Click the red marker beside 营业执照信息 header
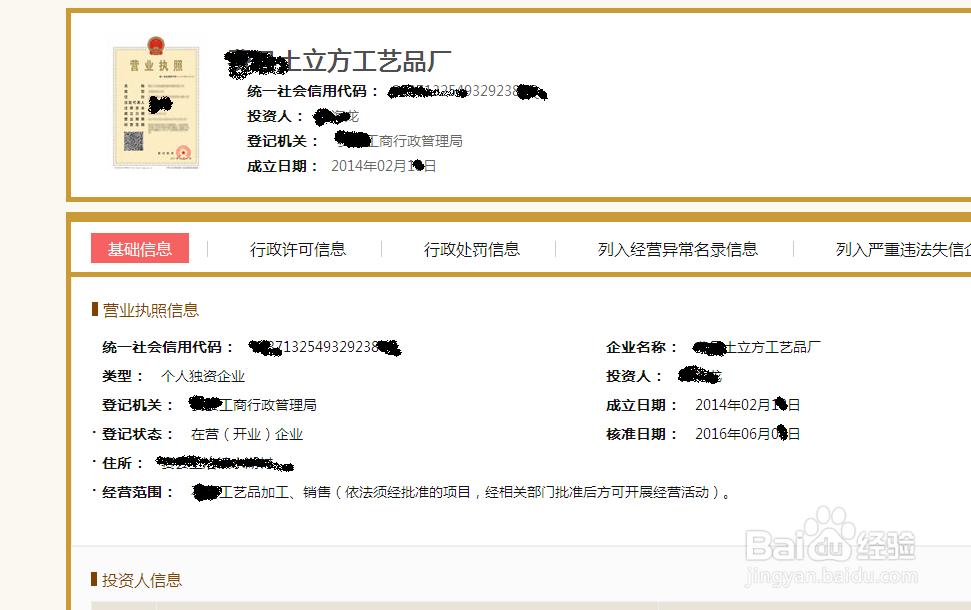Image resolution: width=971 pixels, height=610 pixels. coord(91,309)
